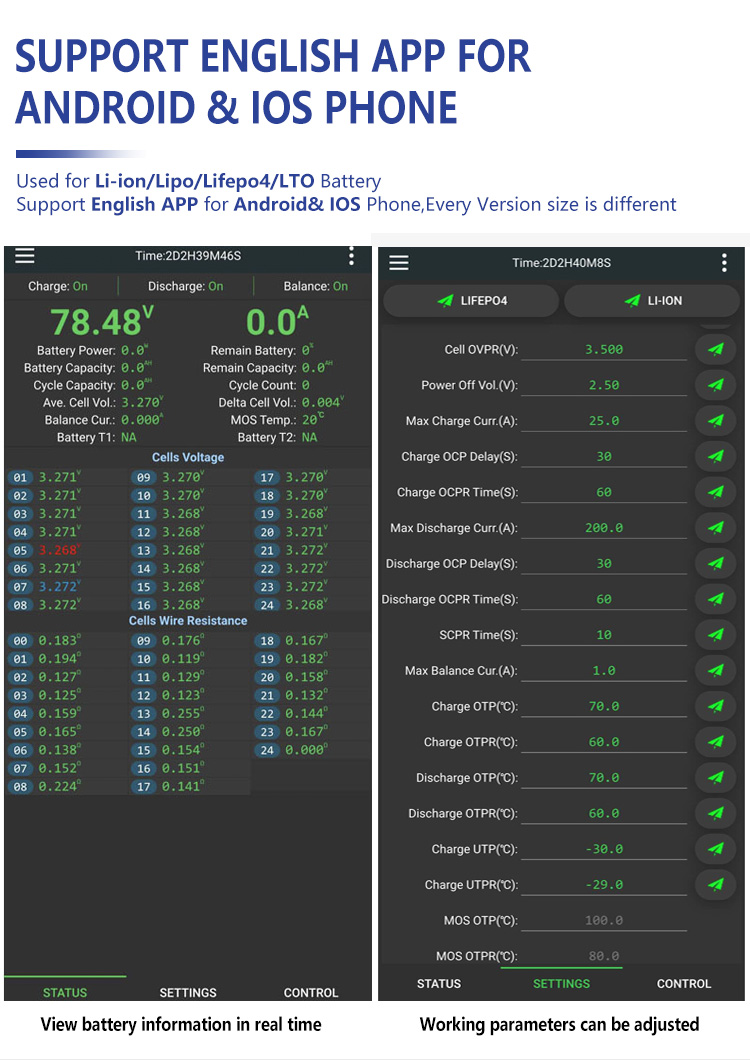Viewport: 750px width, 1060px height.
Task: Apply the LIFEPO4 preset button
Action: click(471, 301)
